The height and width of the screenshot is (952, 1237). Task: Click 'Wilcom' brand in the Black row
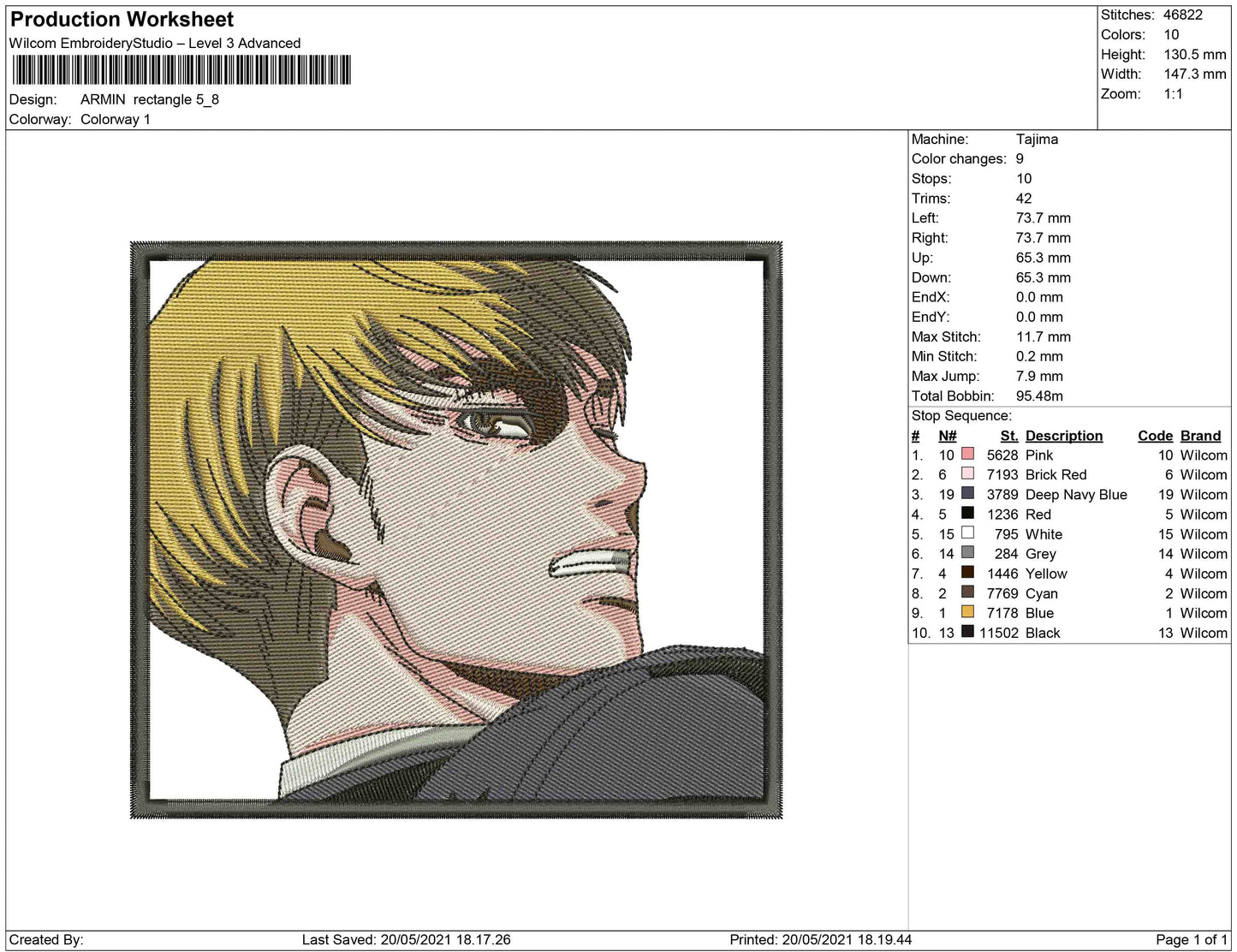point(1204,632)
